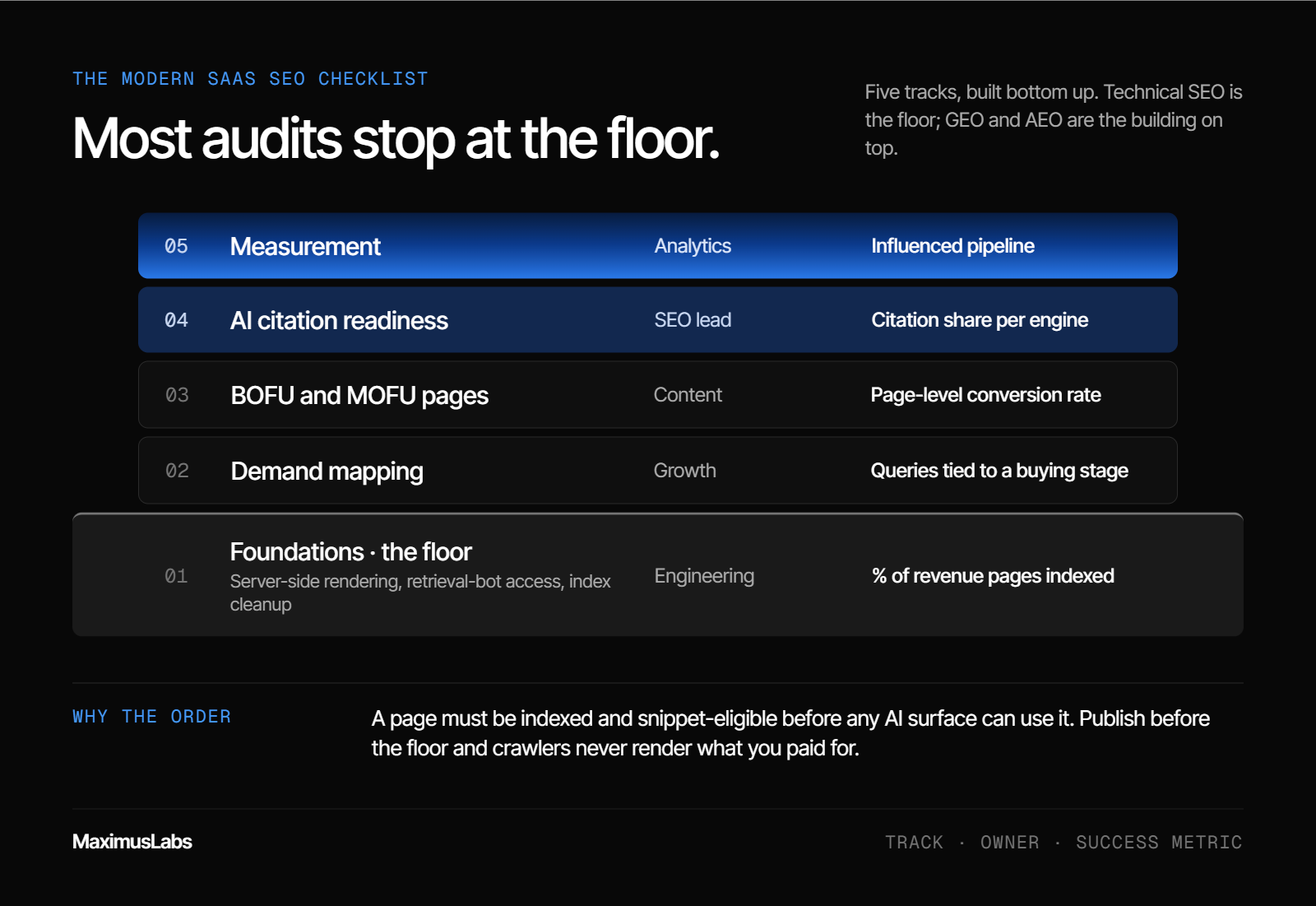Click the row number '01'
This screenshot has width=1316, height=906.
tap(176, 576)
